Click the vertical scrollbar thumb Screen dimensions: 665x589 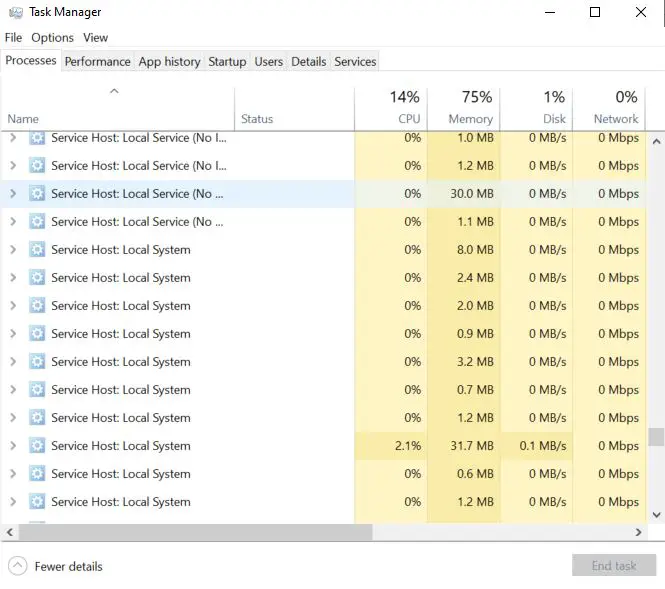click(x=657, y=437)
